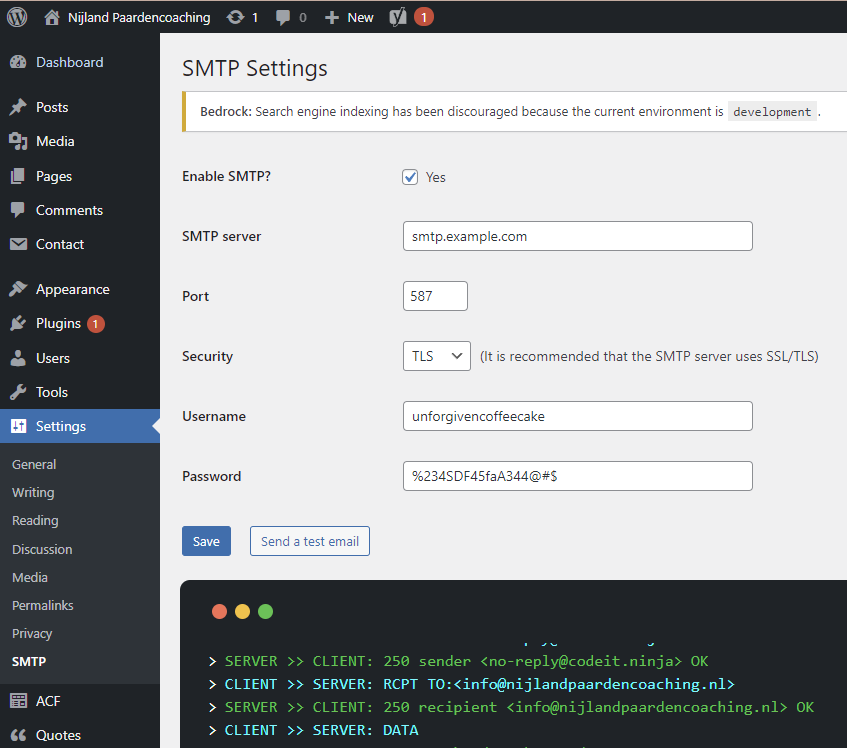Open the General settings submenu
The width and height of the screenshot is (847, 748).
(34, 464)
